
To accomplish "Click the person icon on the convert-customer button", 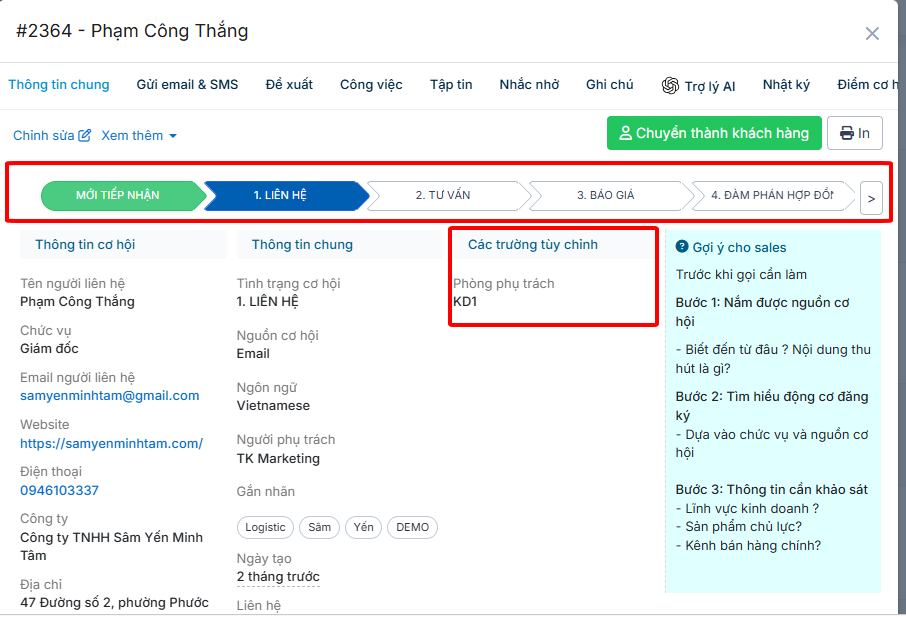I will pyautogui.click(x=625, y=133).
